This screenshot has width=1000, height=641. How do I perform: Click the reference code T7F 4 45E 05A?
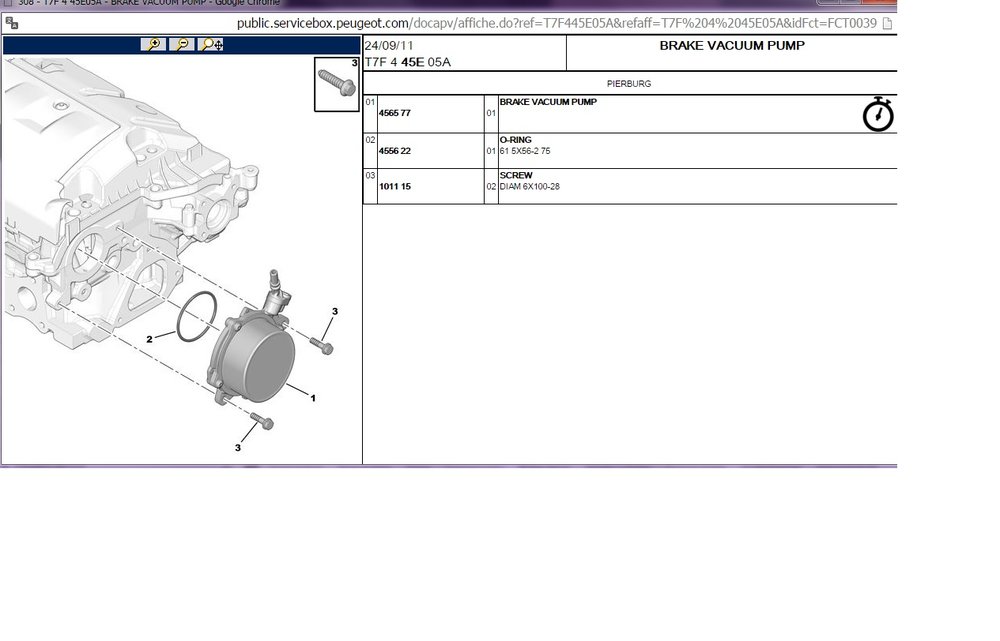tap(408, 63)
